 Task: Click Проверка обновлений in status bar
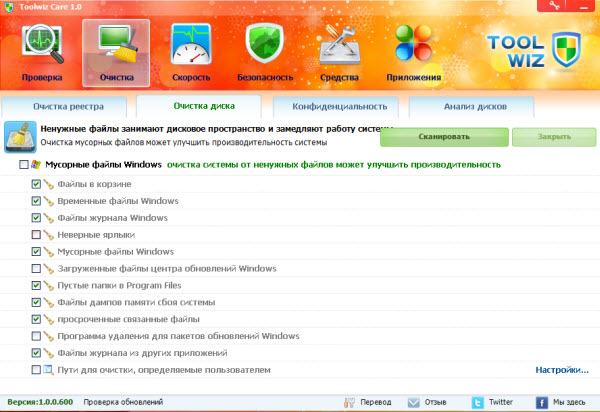(x=122, y=402)
